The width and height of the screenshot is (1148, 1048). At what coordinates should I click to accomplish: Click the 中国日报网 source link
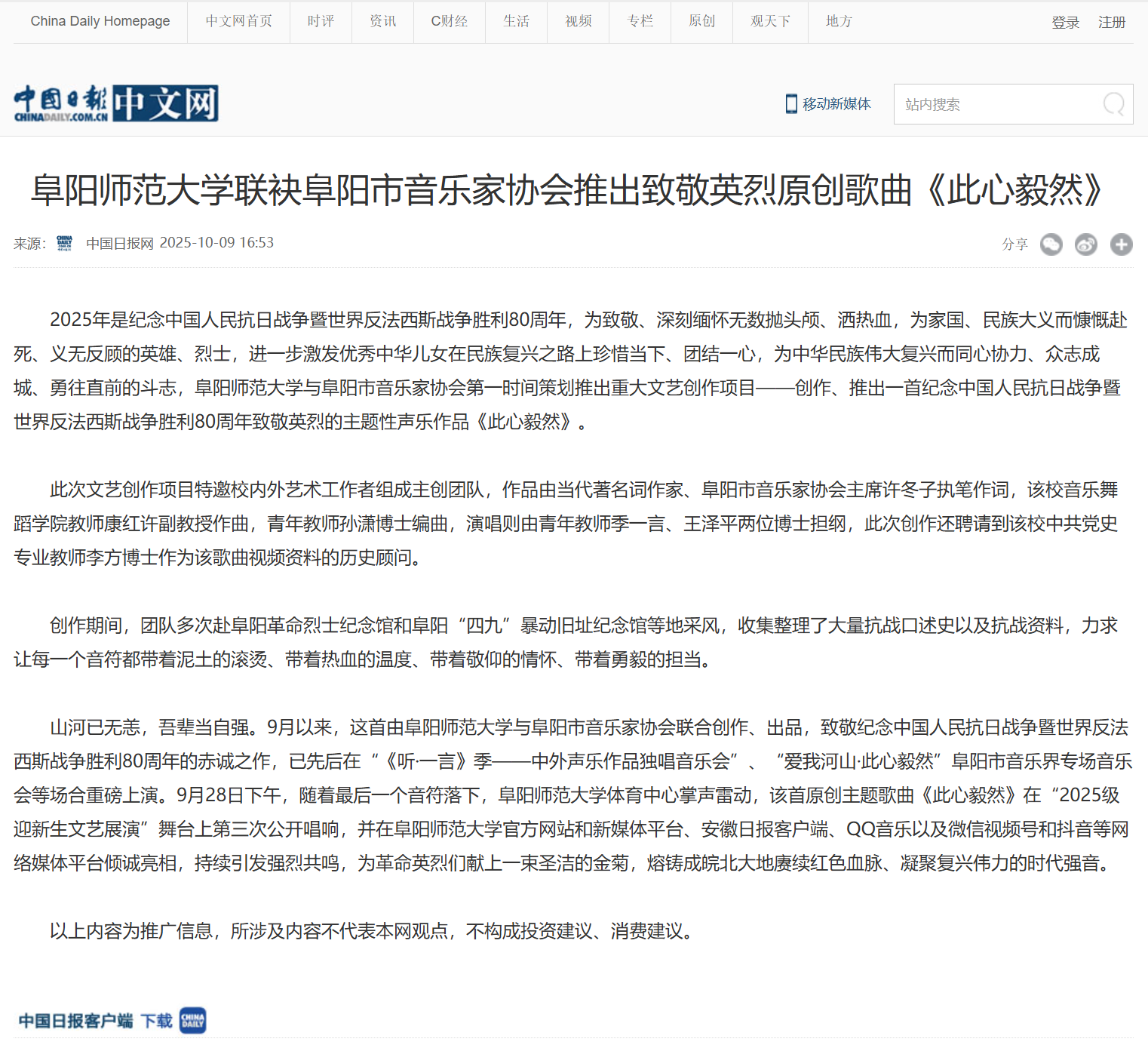coord(120,243)
